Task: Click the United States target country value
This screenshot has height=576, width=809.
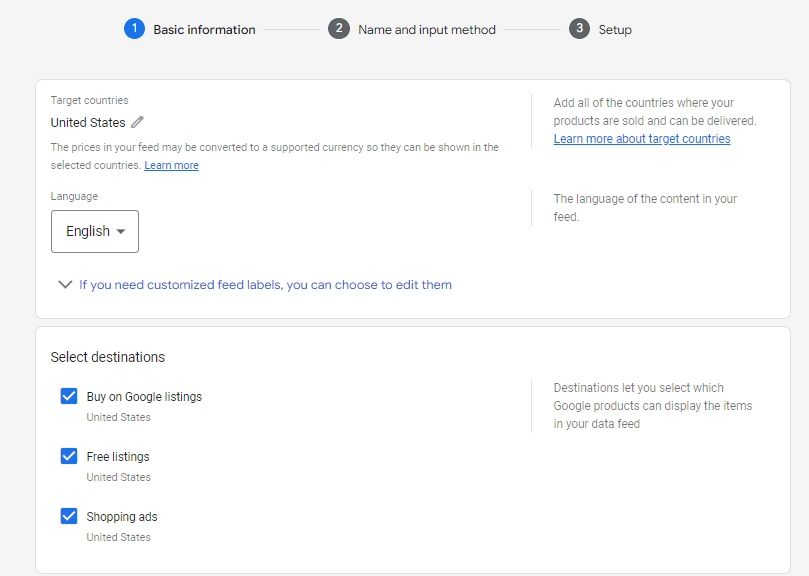Action: coord(88,123)
